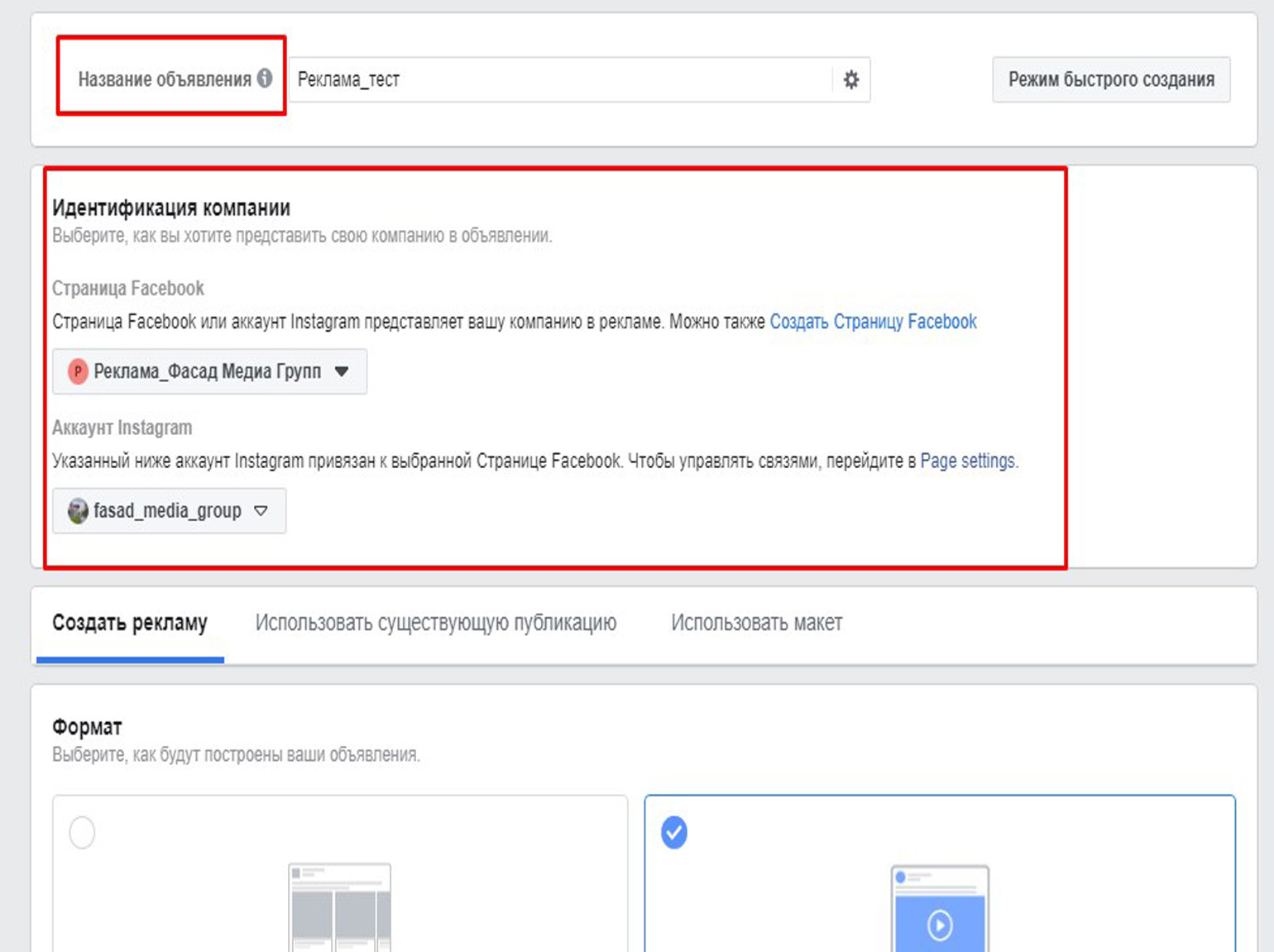Go to the Использовать макет tab
Viewport: 1274px width, 952px height.
pyautogui.click(x=756, y=623)
